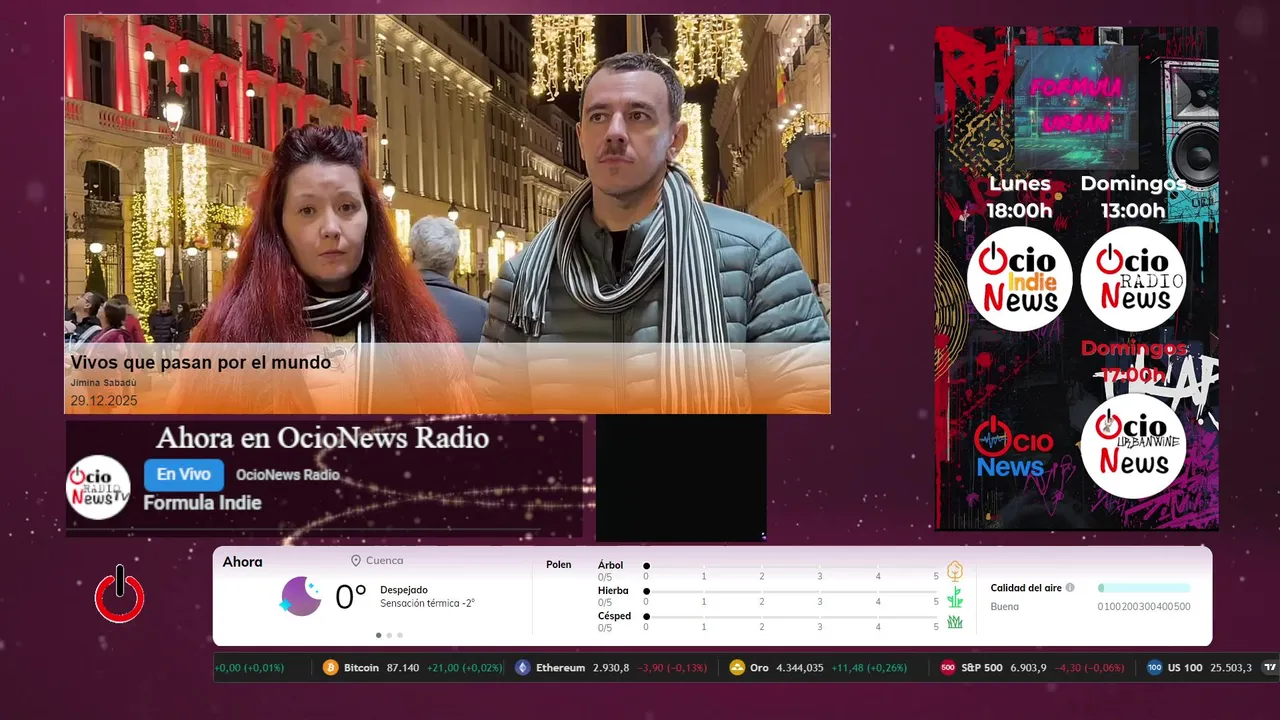Click the lawn (Césped) pollen icon

point(955,622)
